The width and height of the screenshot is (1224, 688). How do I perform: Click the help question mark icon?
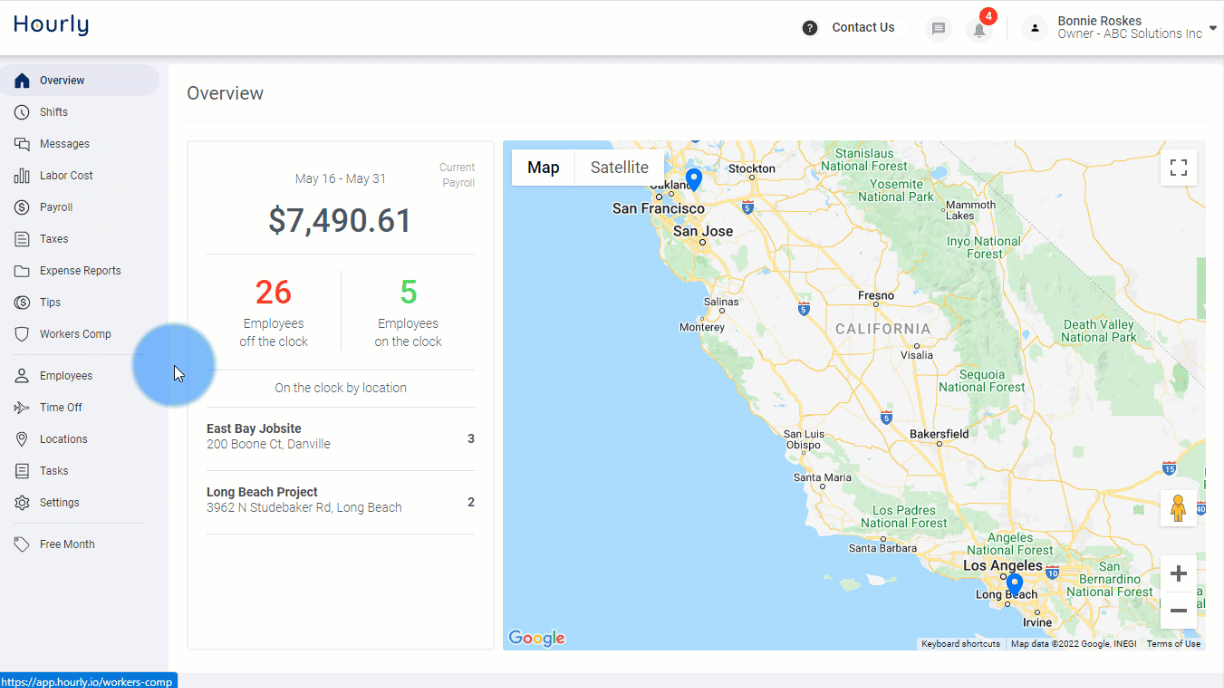(x=810, y=28)
